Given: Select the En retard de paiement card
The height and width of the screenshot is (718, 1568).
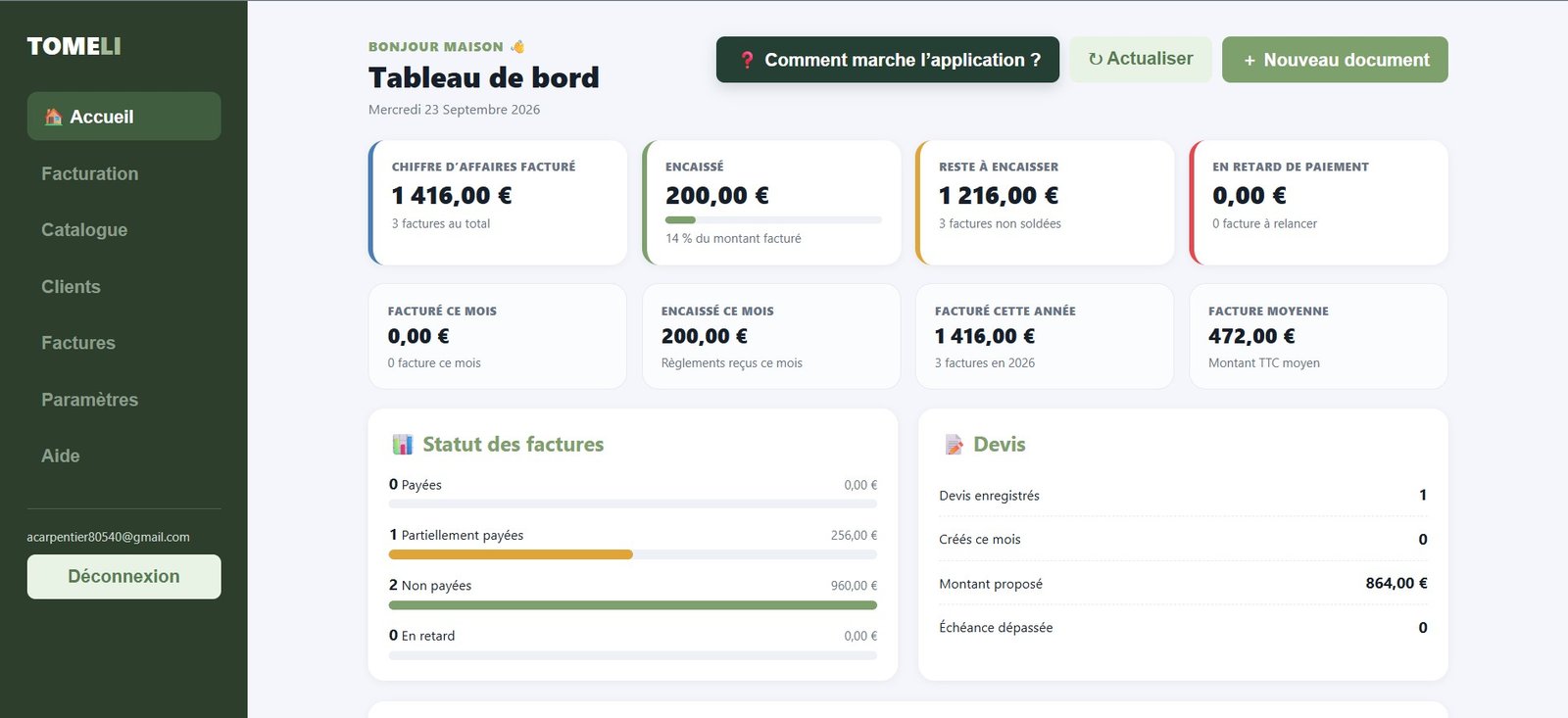Looking at the screenshot, I should 1318,203.
